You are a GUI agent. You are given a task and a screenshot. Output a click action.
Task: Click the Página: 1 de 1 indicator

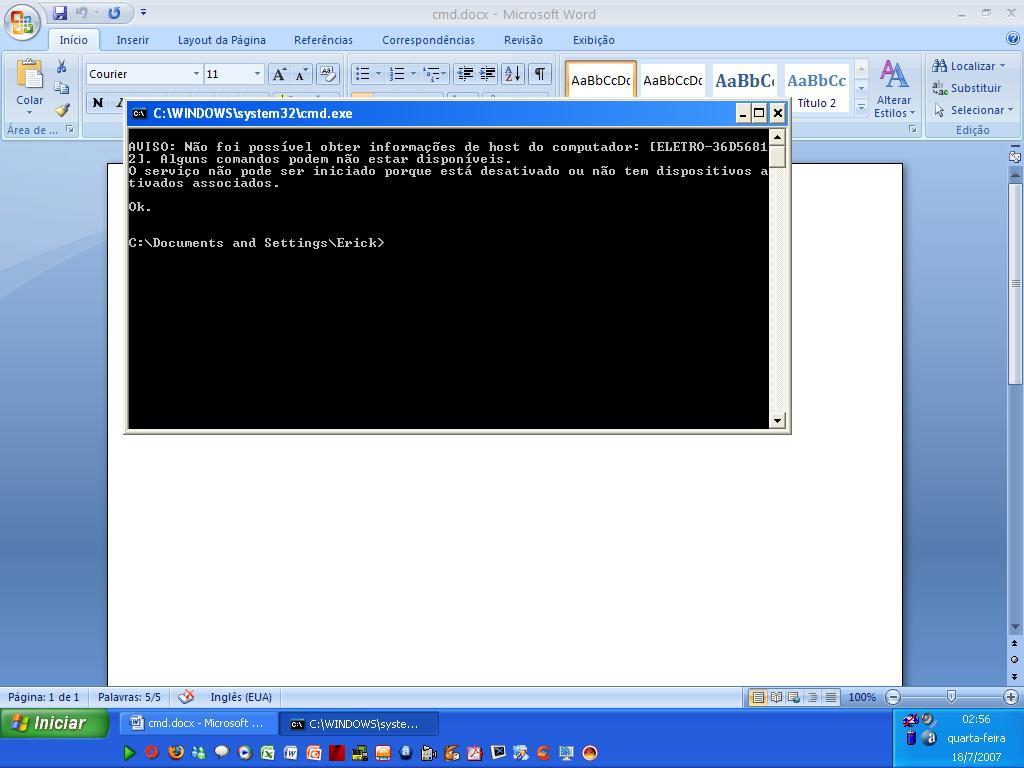pyautogui.click(x=44, y=697)
